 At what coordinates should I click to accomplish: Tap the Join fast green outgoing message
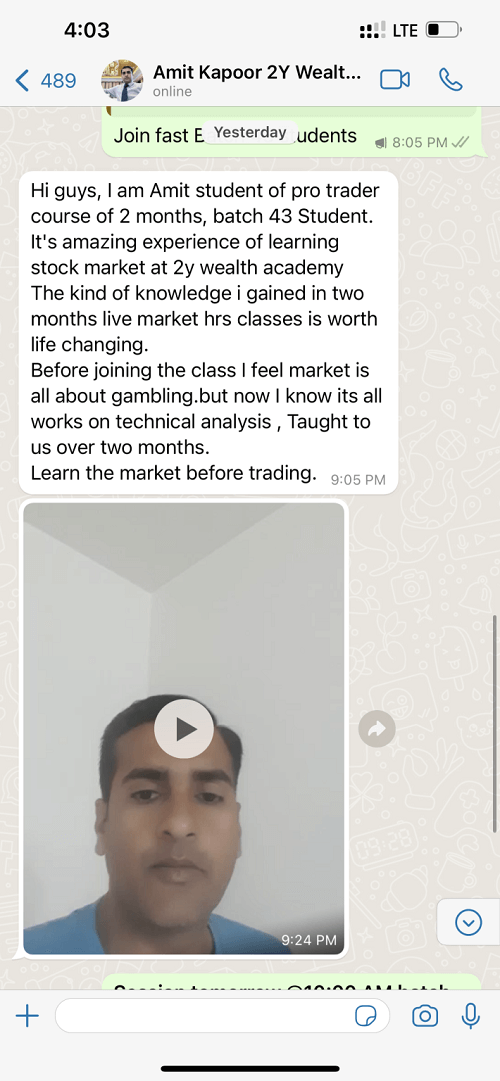click(290, 133)
